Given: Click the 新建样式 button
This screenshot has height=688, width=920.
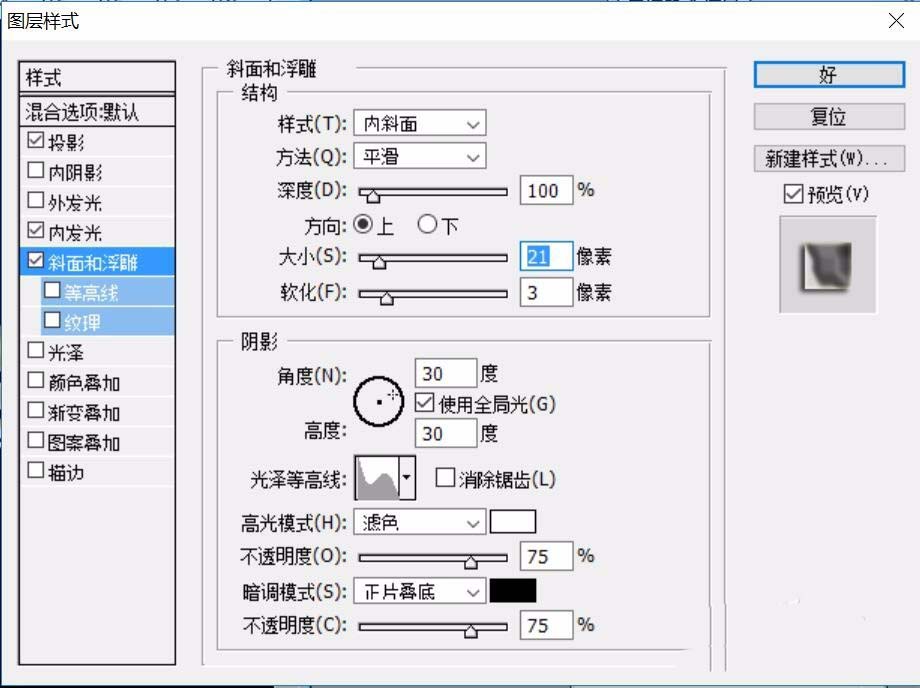Looking at the screenshot, I should [x=826, y=158].
